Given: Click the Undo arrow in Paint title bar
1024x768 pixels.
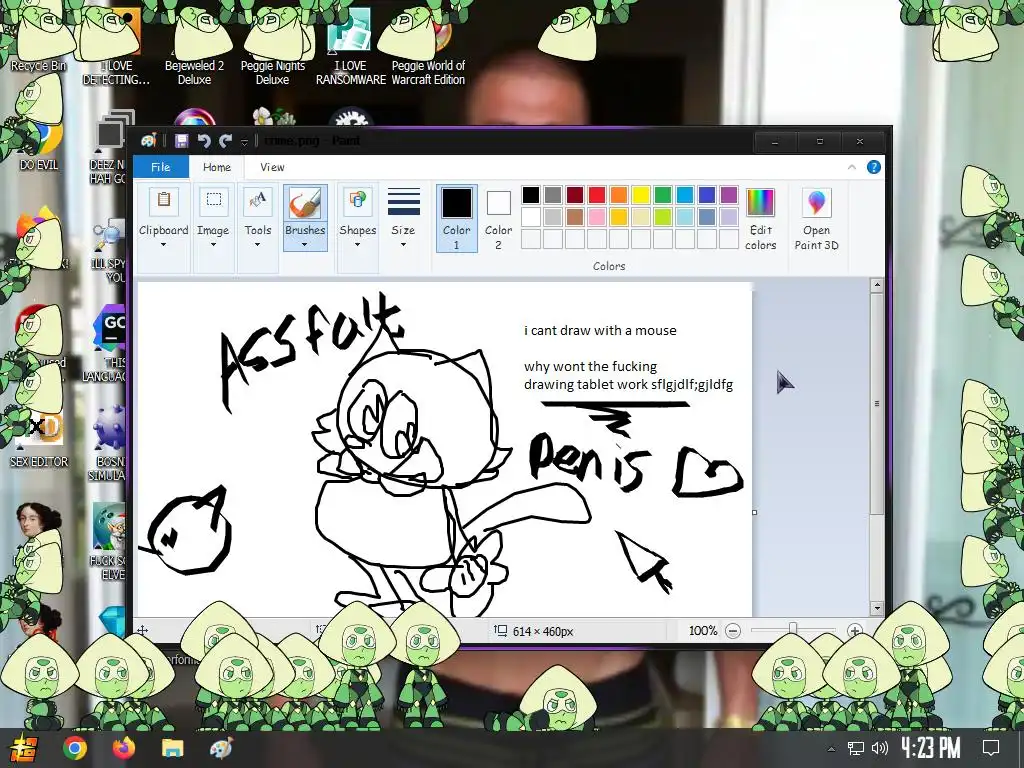Looking at the screenshot, I should 204,140.
